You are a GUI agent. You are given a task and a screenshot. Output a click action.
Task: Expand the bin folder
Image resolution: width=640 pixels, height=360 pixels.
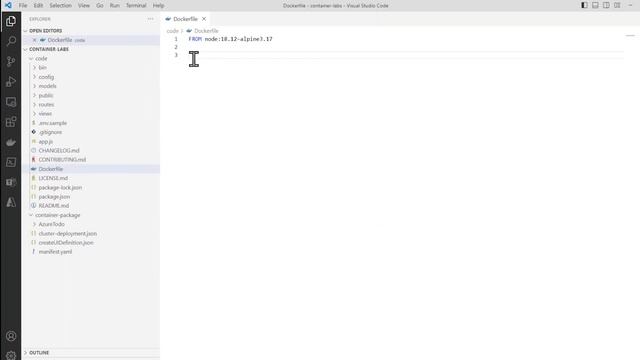pyautogui.click(x=34, y=68)
